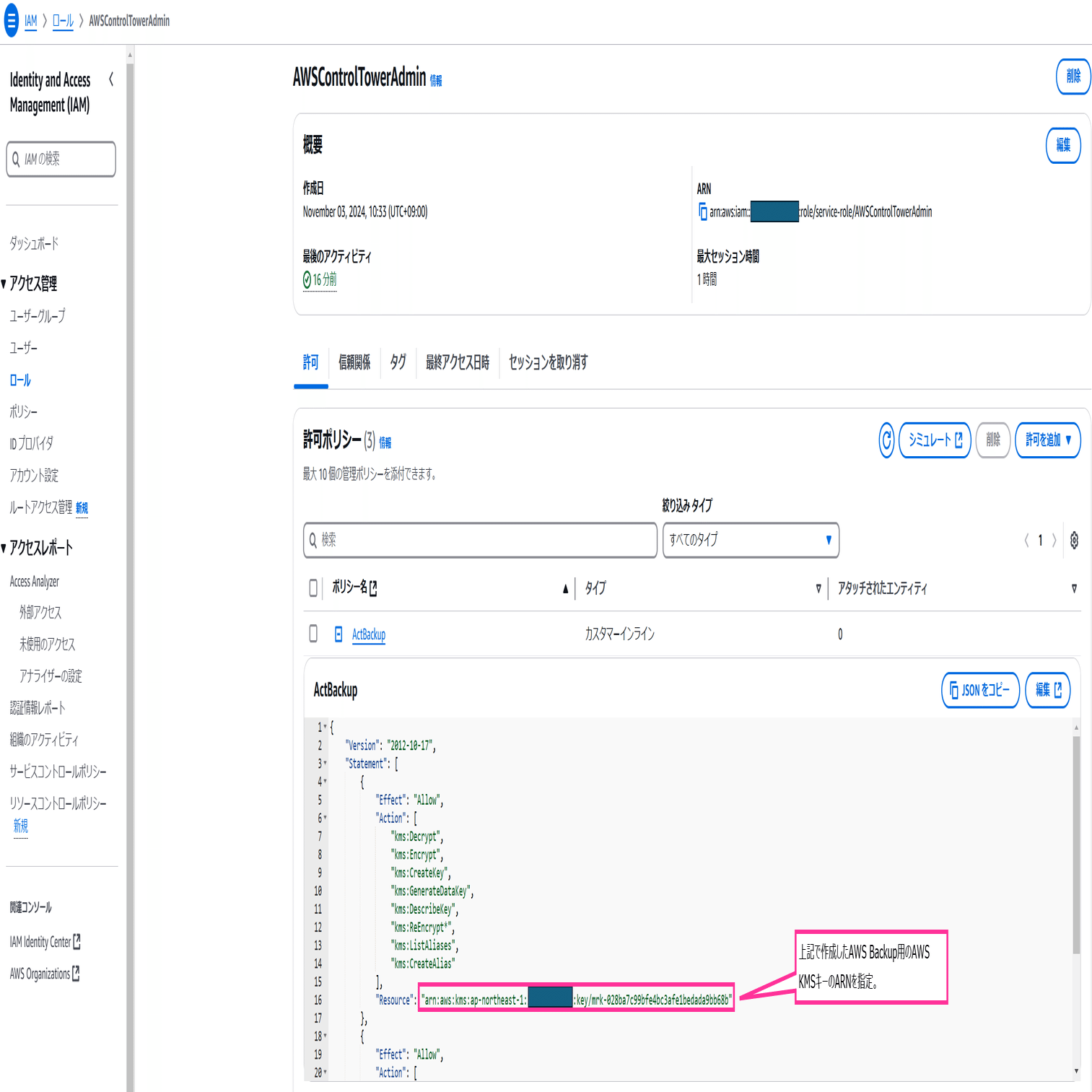The image size is (1092, 1092).
Task: Click the code editor scroll-down arrow
Action: 1076,1072
